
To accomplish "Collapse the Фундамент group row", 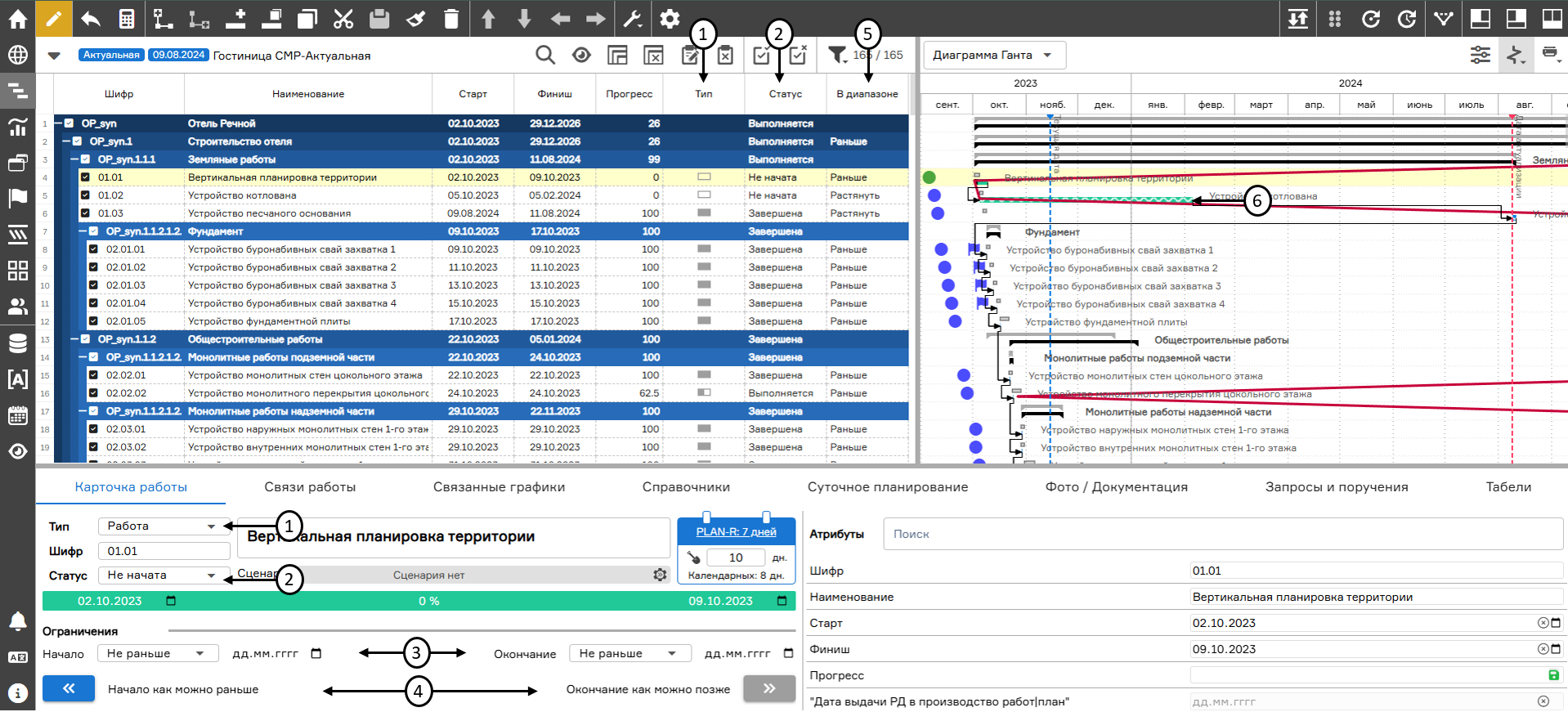I will point(83,231).
